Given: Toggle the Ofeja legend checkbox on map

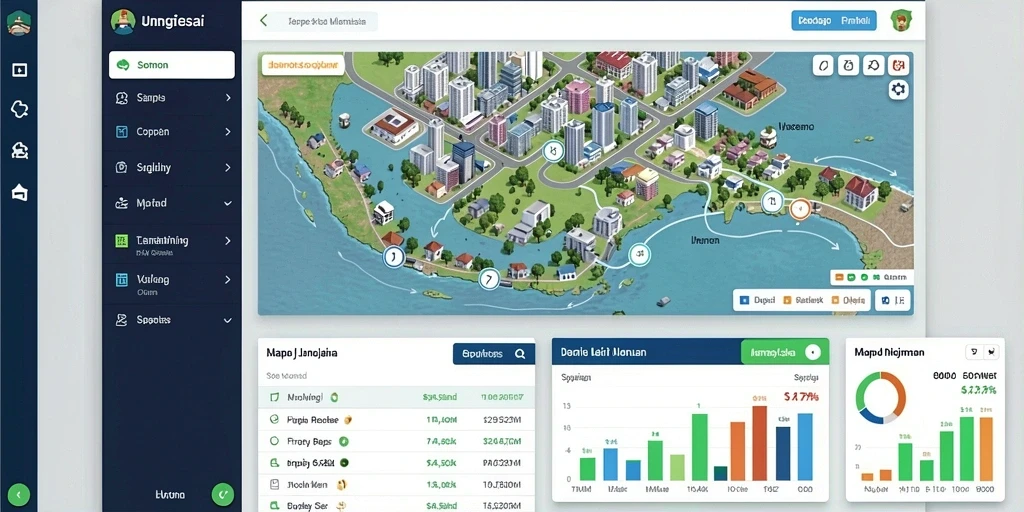Looking at the screenshot, I should point(835,300).
